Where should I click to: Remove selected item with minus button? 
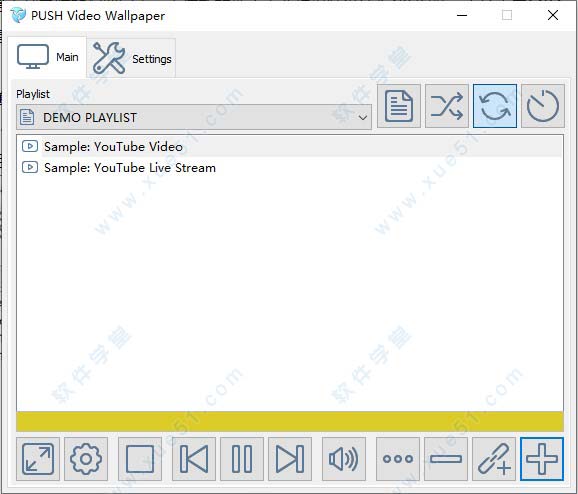446,459
